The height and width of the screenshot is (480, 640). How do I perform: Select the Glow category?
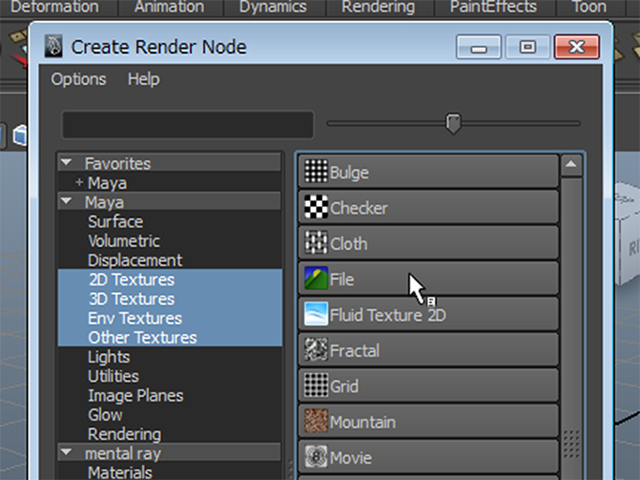pos(105,415)
